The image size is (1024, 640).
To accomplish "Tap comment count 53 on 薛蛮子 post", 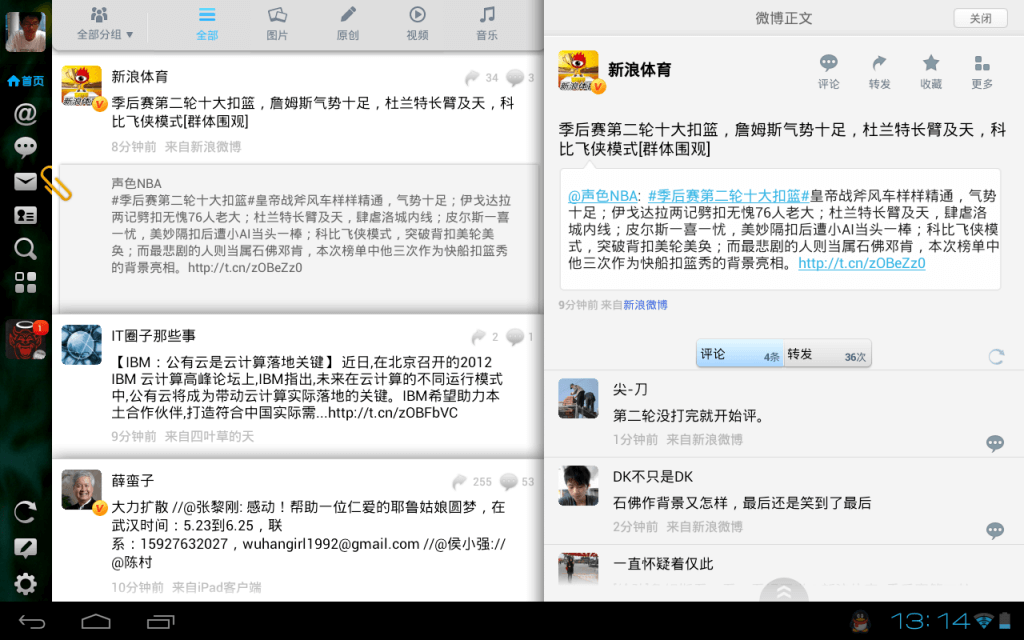I will pyautogui.click(x=517, y=482).
